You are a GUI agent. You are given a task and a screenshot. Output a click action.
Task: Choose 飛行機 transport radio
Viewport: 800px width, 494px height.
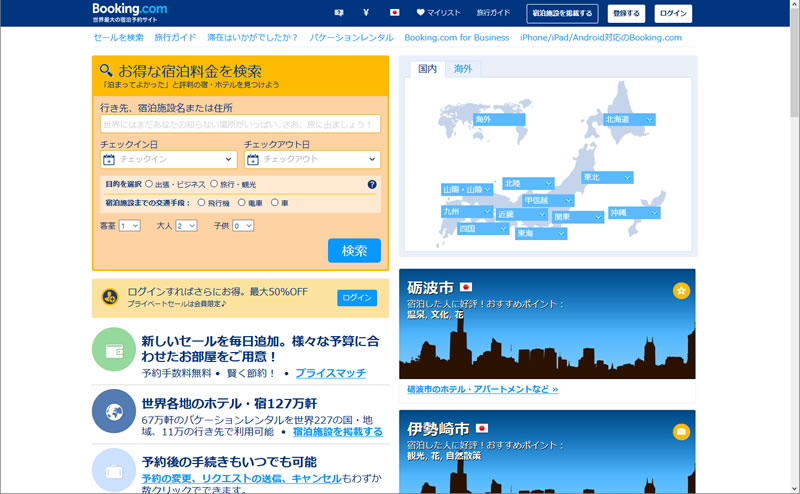click(202, 203)
